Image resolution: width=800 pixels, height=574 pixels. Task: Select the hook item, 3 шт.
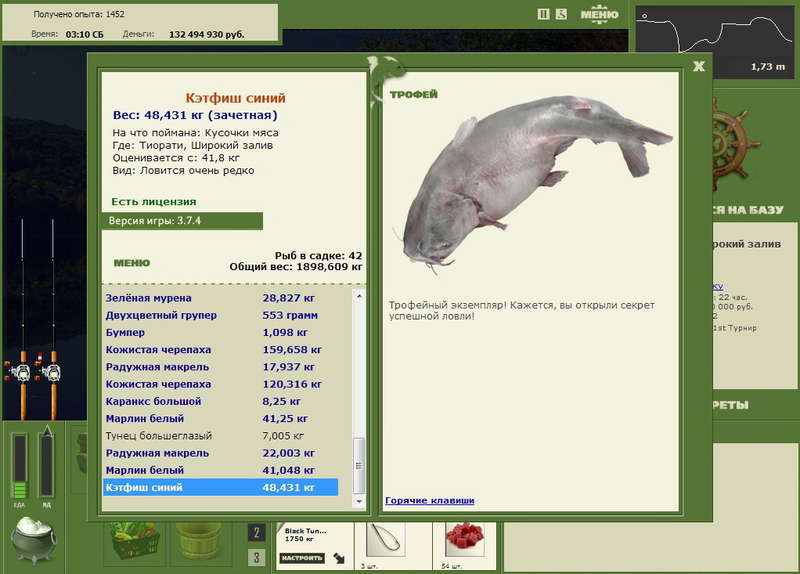coord(385,541)
